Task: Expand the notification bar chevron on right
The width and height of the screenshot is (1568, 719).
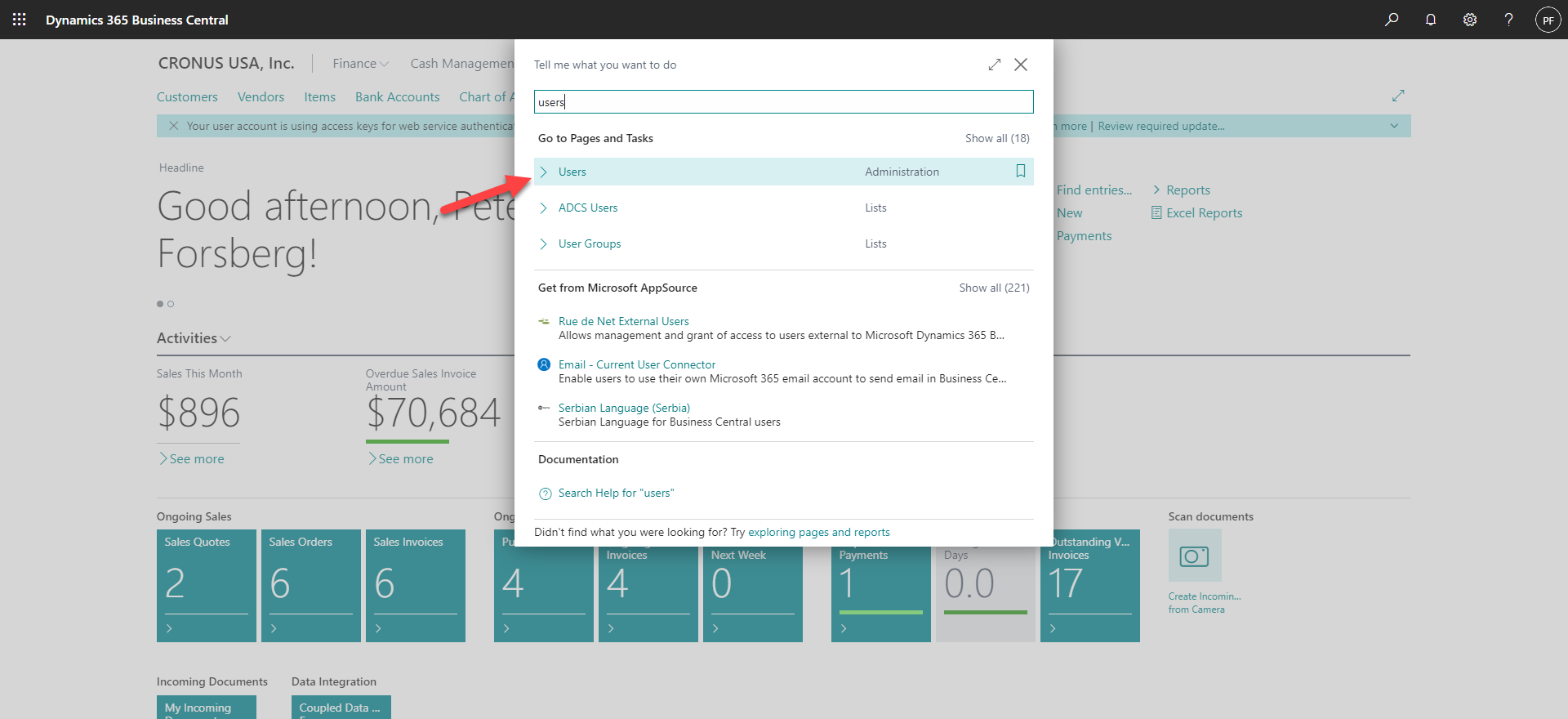Action: coord(1394,126)
